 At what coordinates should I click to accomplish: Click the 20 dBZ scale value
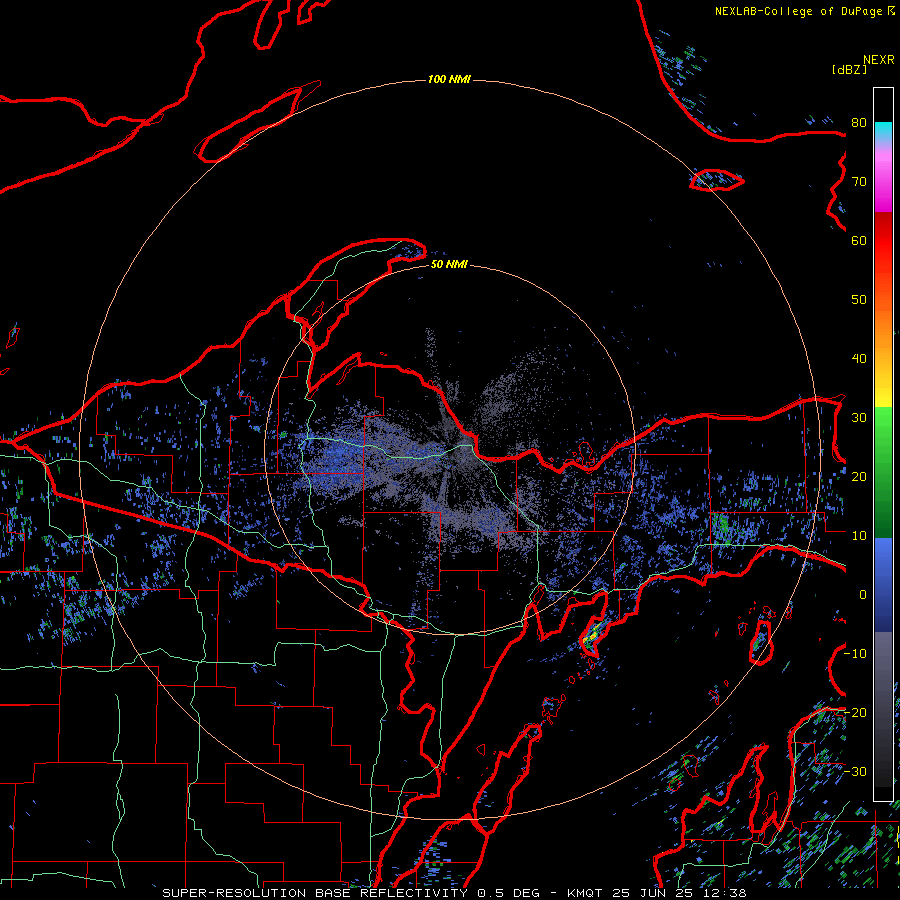click(859, 476)
